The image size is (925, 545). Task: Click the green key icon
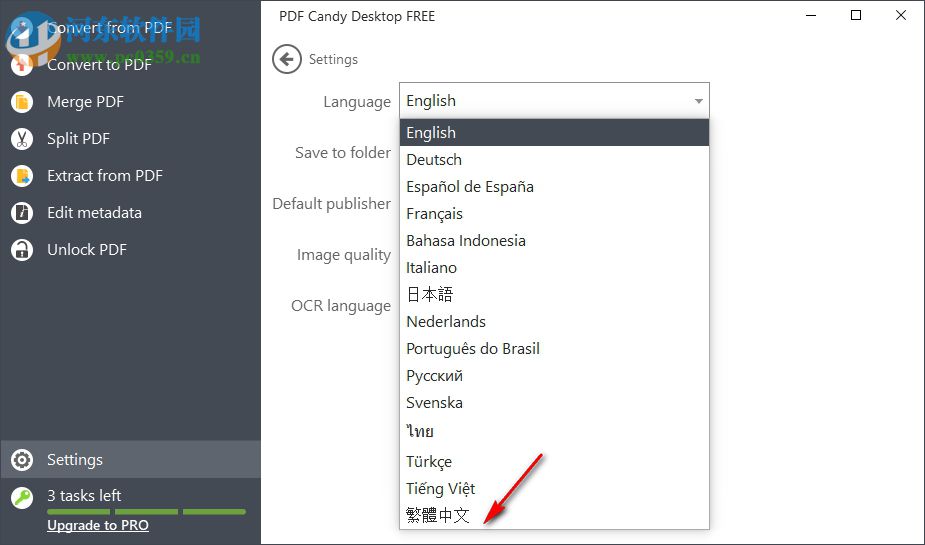[22, 498]
